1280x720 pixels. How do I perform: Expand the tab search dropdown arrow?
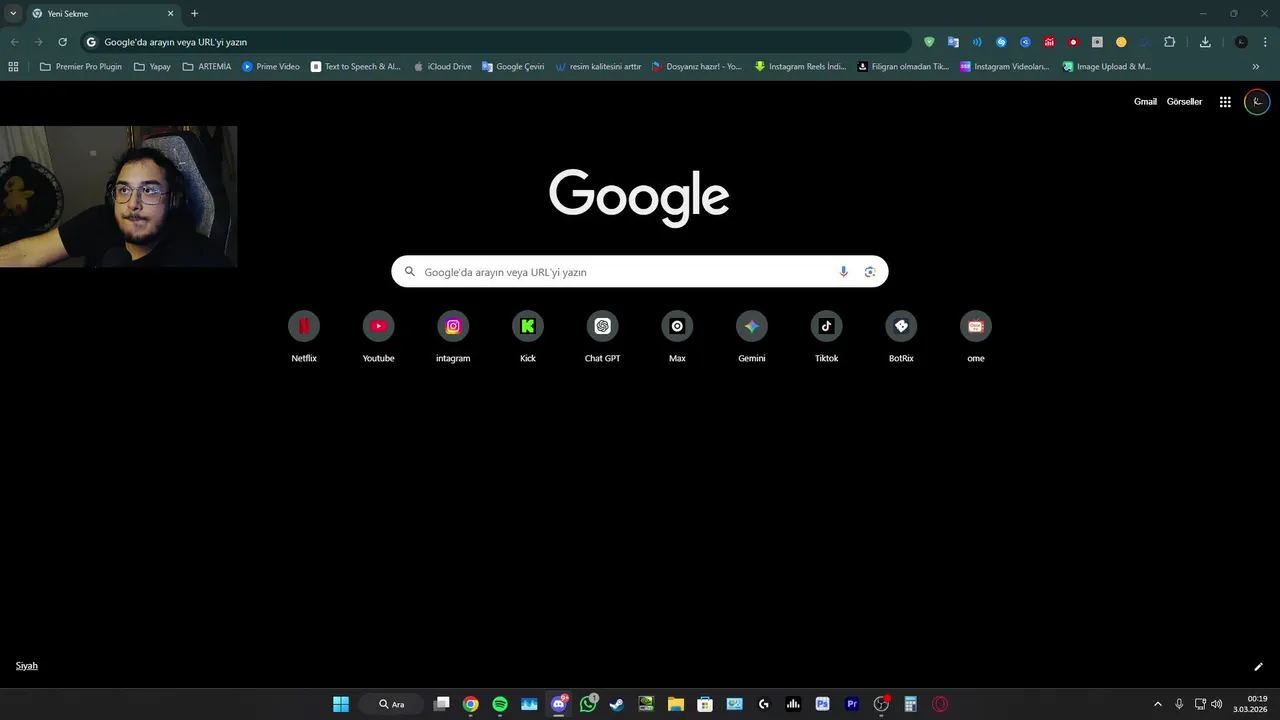click(x=13, y=13)
